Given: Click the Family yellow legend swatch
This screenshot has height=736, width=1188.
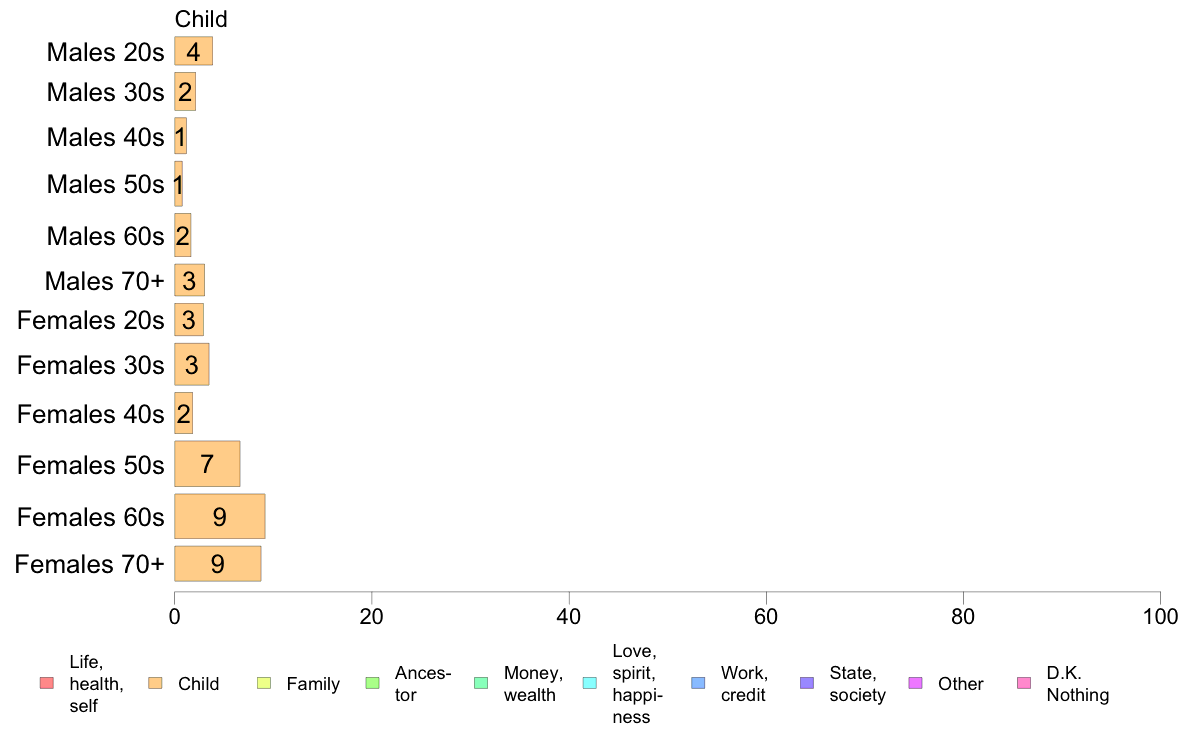Looking at the screenshot, I should pyautogui.click(x=264, y=684).
